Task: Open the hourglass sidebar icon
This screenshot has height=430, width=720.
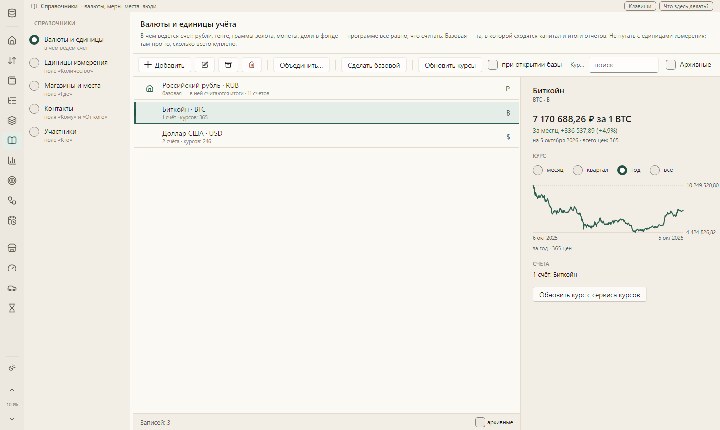Action: click(x=12, y=308)
